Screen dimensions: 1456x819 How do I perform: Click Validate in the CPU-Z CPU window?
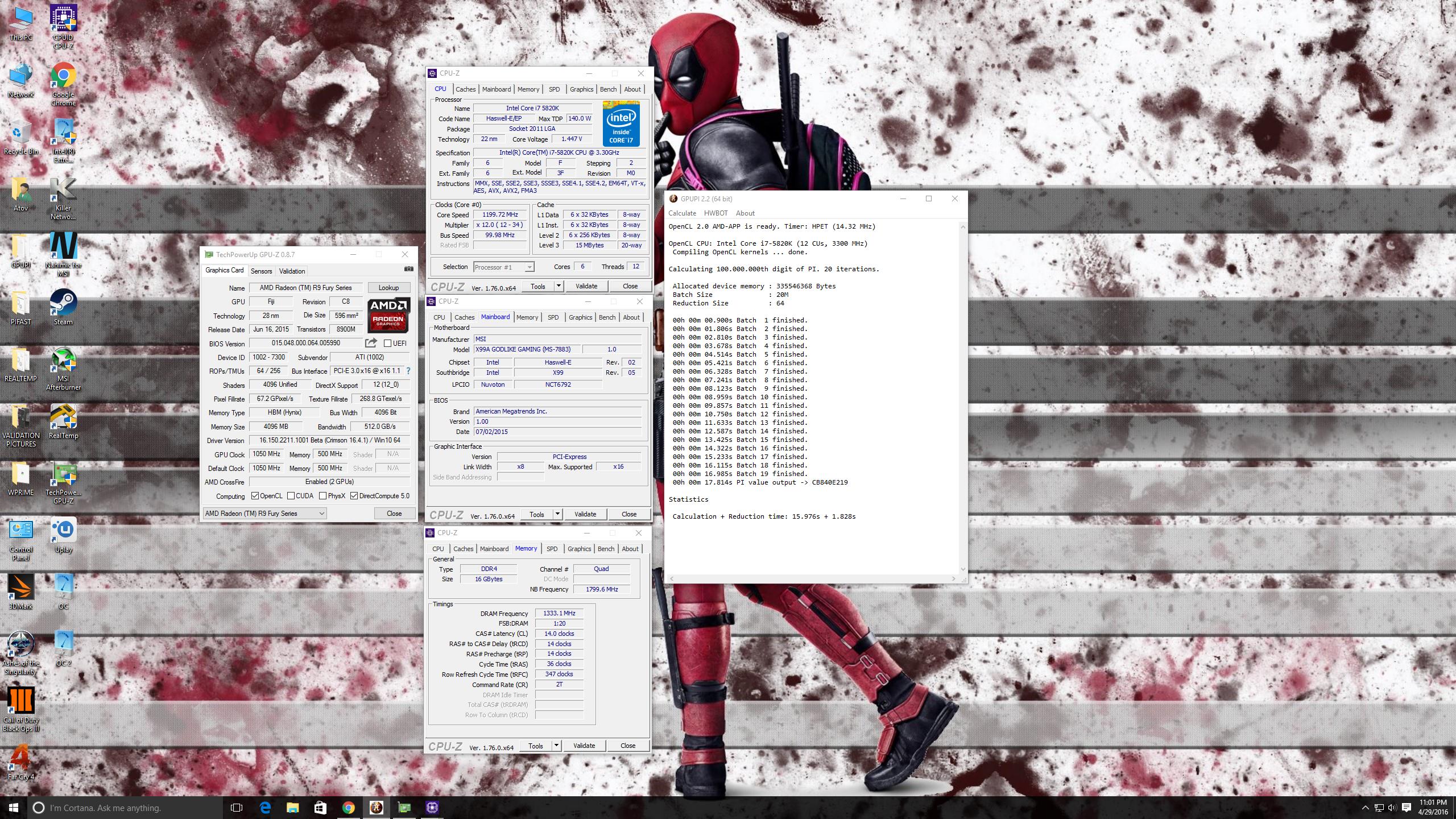[586, 286]
